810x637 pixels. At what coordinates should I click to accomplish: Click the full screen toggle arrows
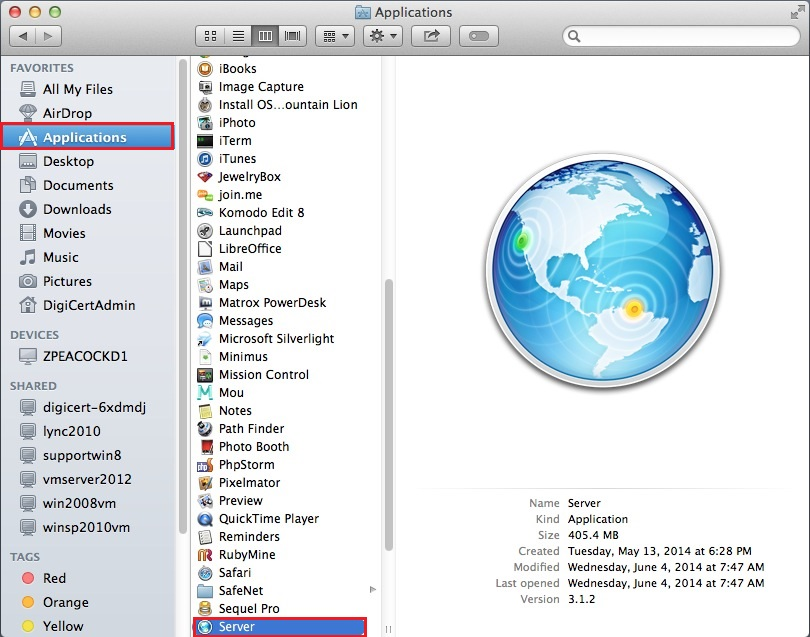(x=797, y=12)
